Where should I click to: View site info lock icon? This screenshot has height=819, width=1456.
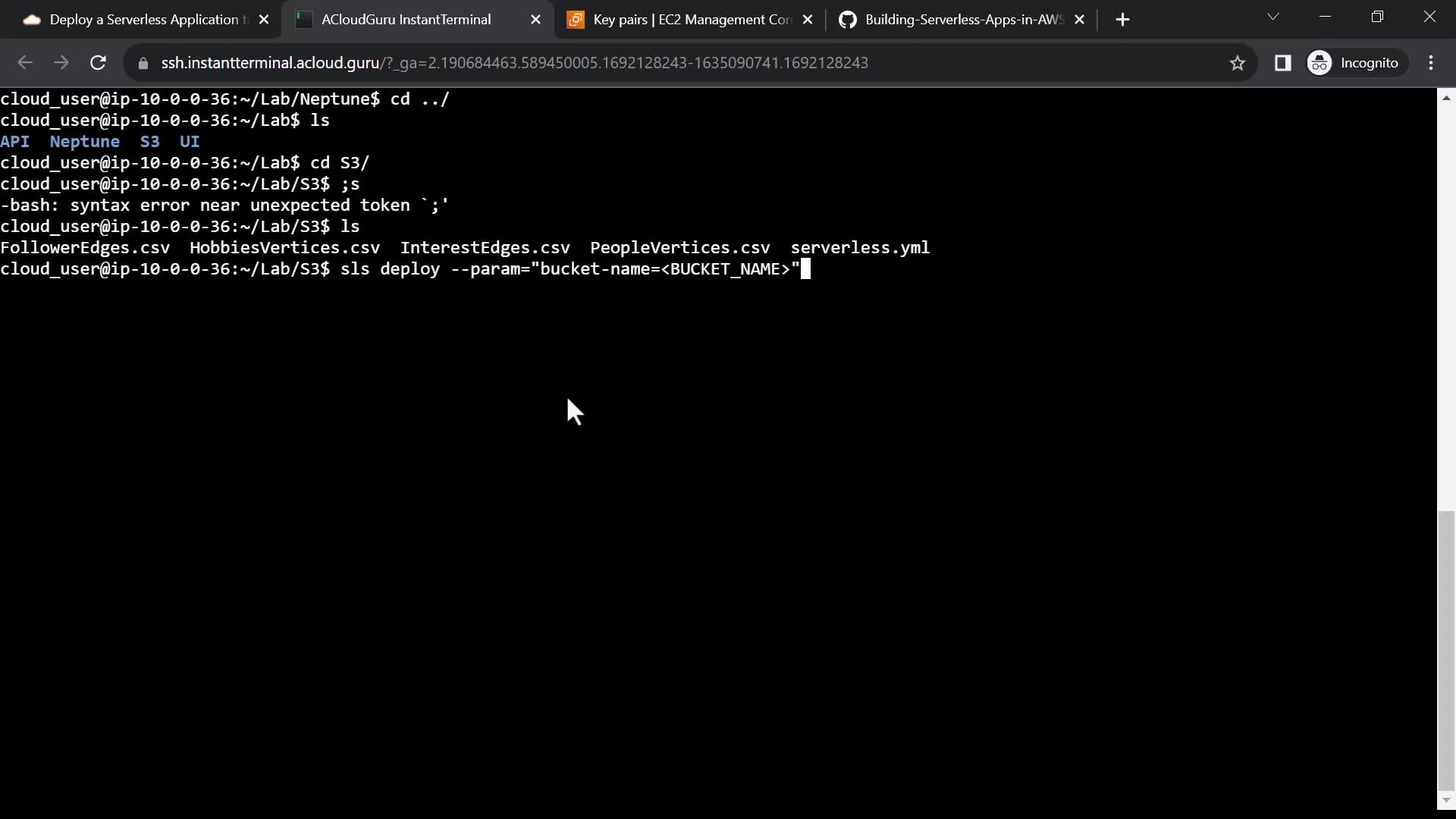(x=143, y=63)
